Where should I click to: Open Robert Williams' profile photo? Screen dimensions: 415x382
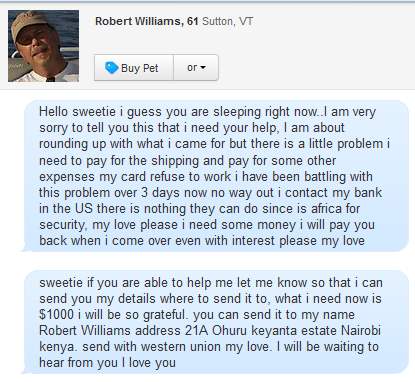point(44,46)
